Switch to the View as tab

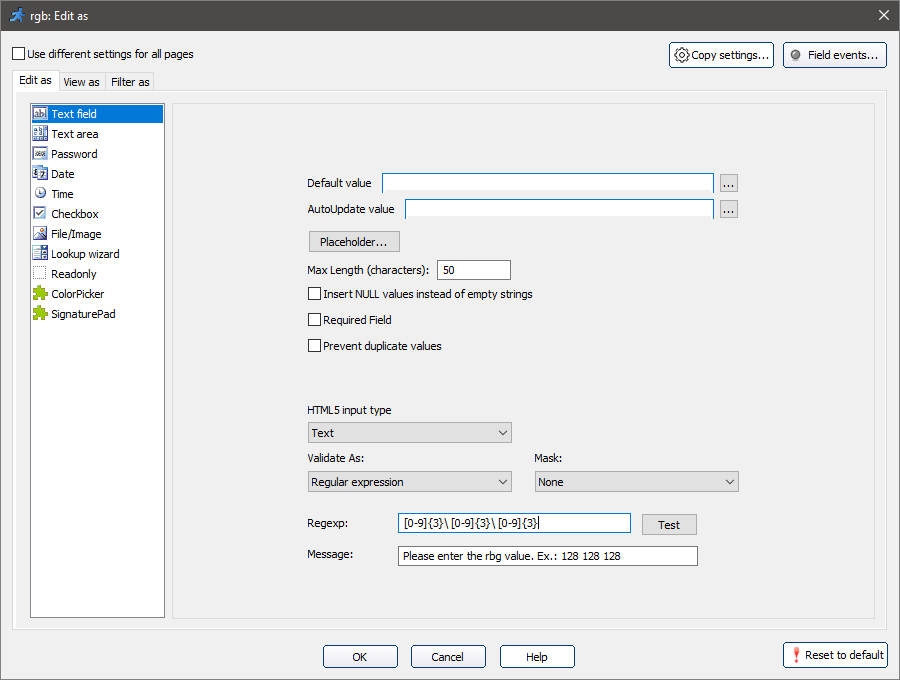point(81,82)
